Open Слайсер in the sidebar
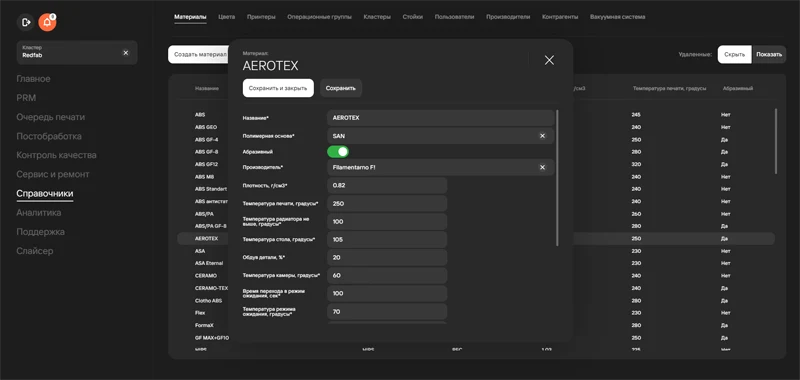The image size is (800, 380). click(x=35, y=251)
